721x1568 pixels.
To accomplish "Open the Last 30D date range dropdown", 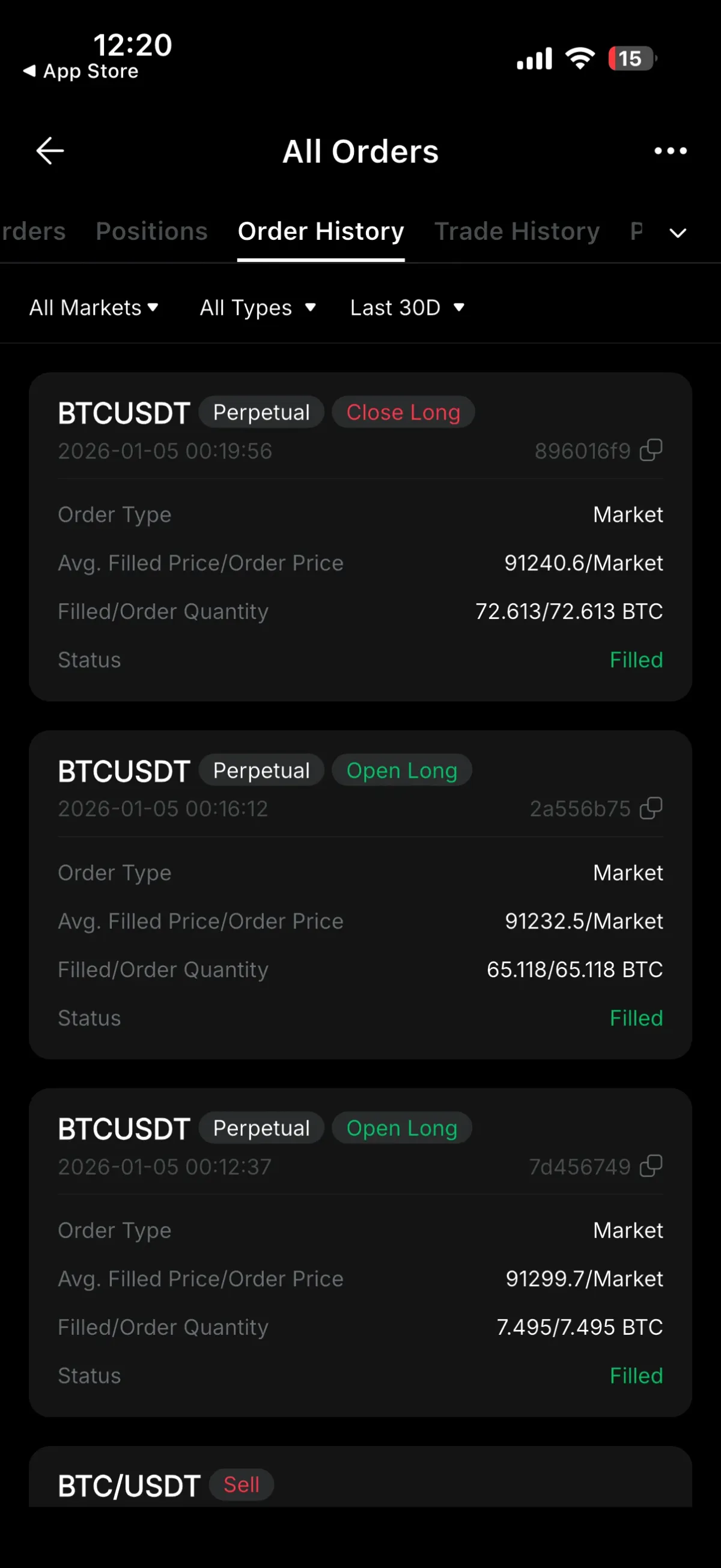I will [407, 307].
